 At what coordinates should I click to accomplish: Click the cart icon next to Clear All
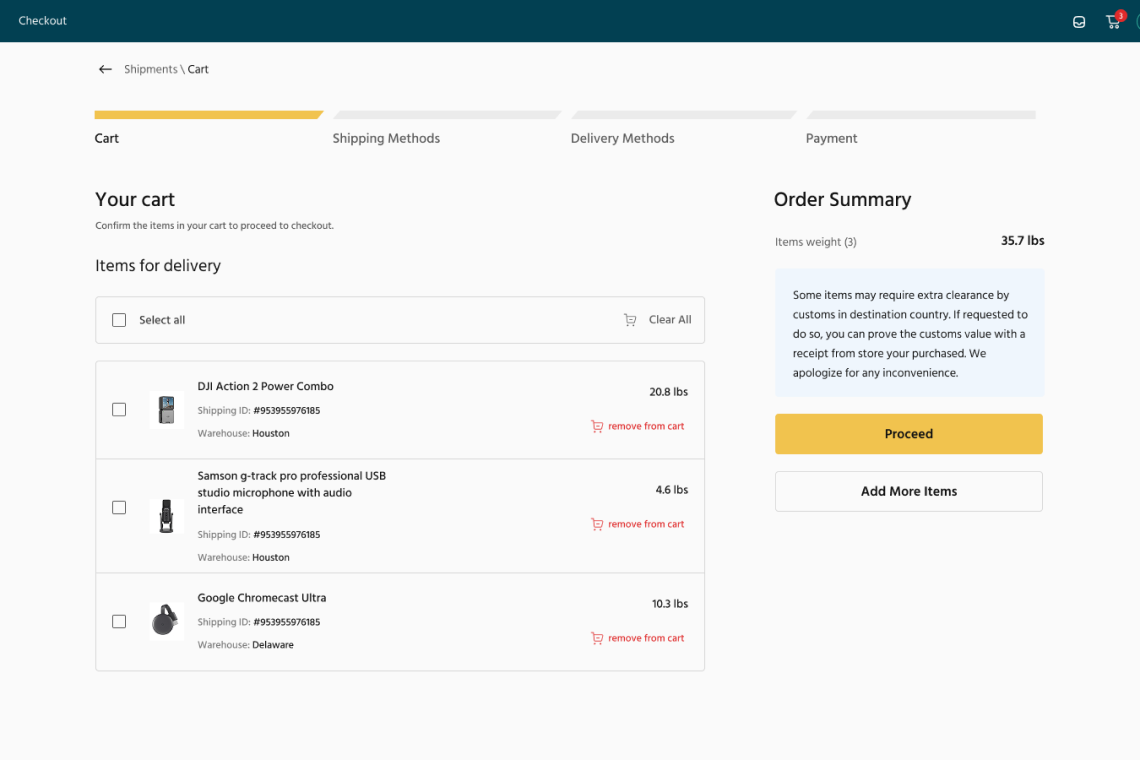(630, 320)
